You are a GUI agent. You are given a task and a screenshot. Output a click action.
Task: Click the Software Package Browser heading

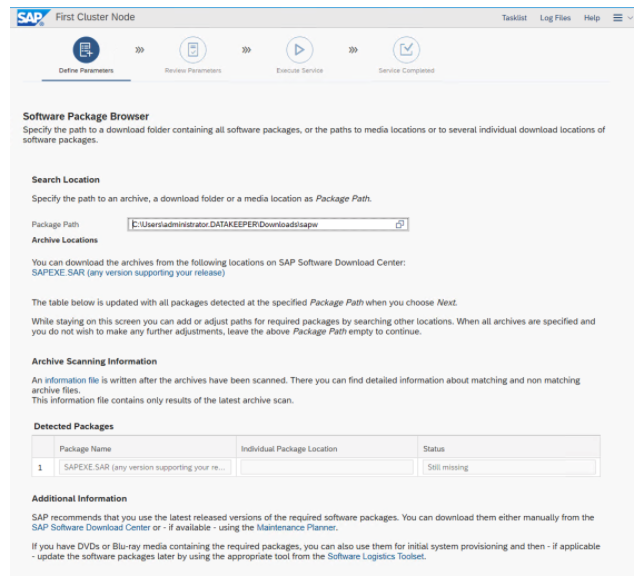pos(86,117)
